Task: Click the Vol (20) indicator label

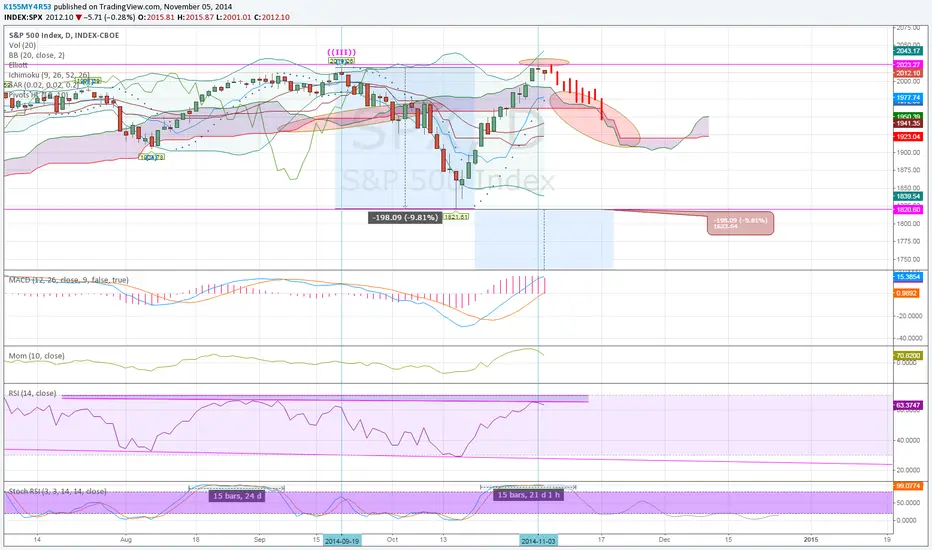Action: (22, 45)
